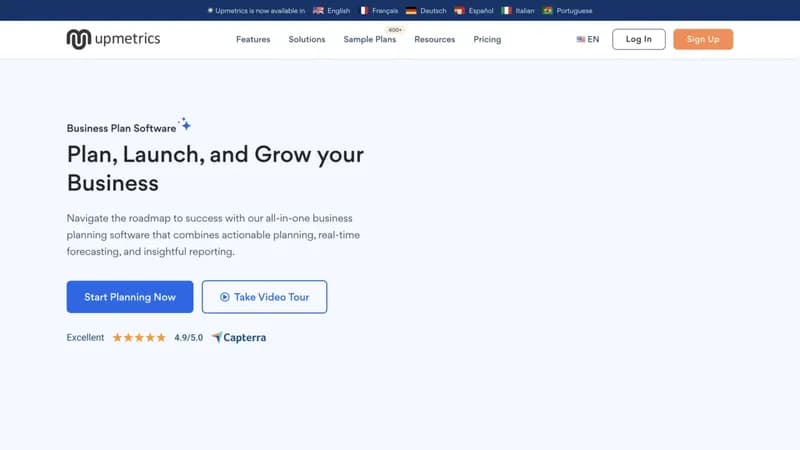Click the Business Plan Software label

(121, 129)
